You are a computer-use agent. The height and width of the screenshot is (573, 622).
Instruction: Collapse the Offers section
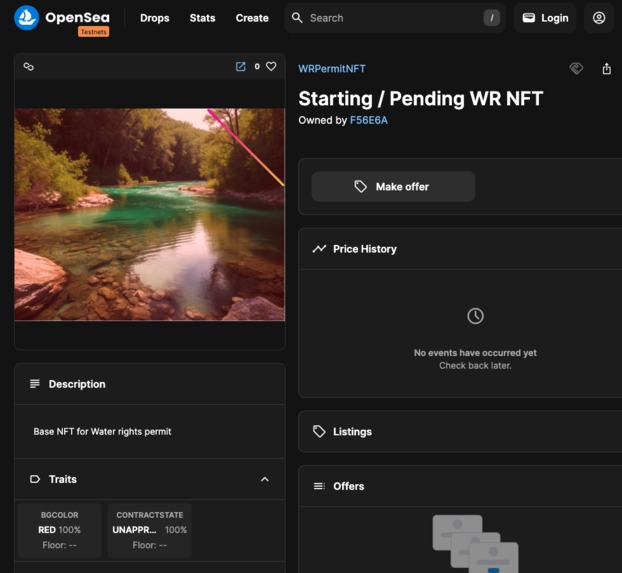460,486
